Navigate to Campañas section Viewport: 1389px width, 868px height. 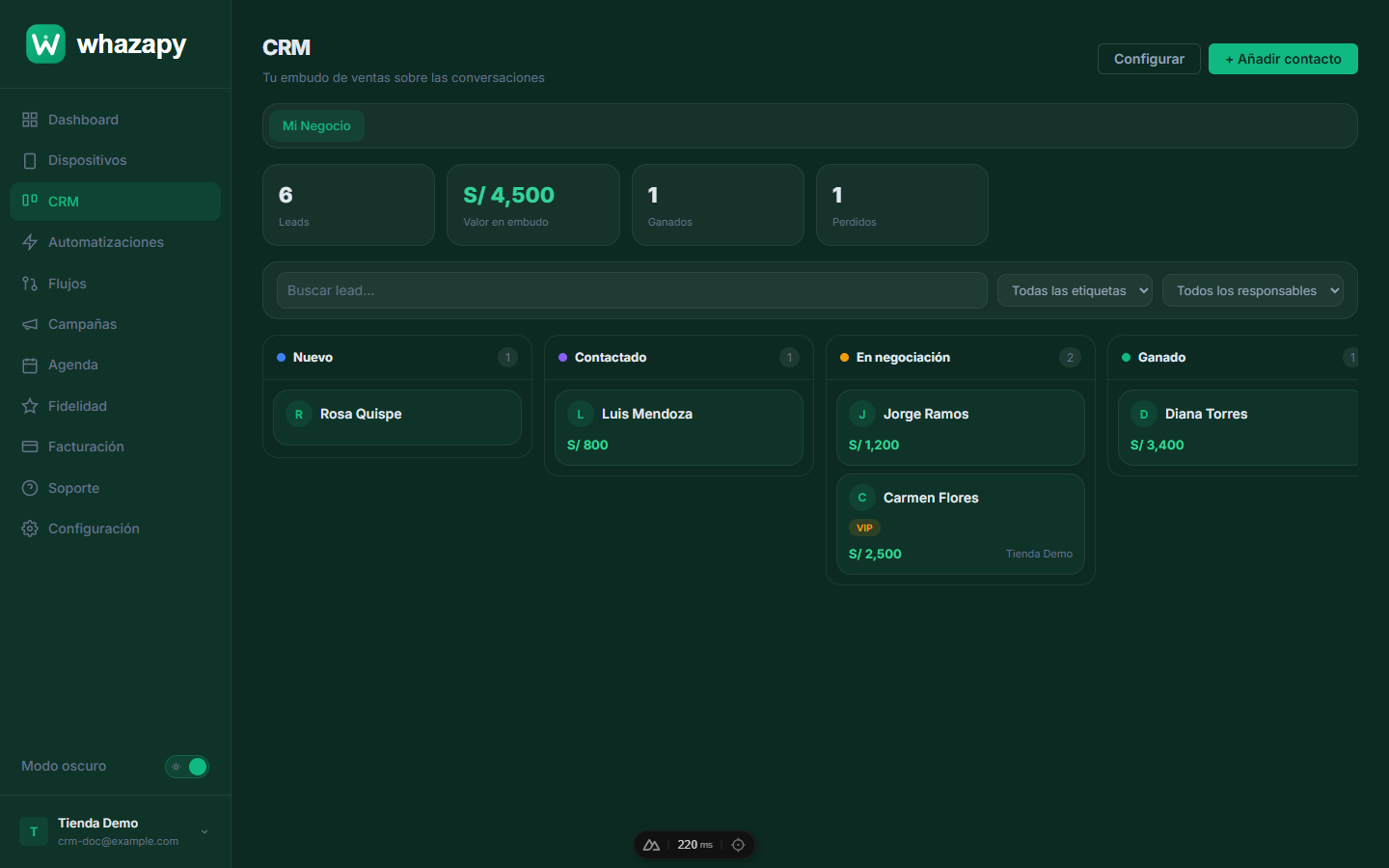(115, 324)
